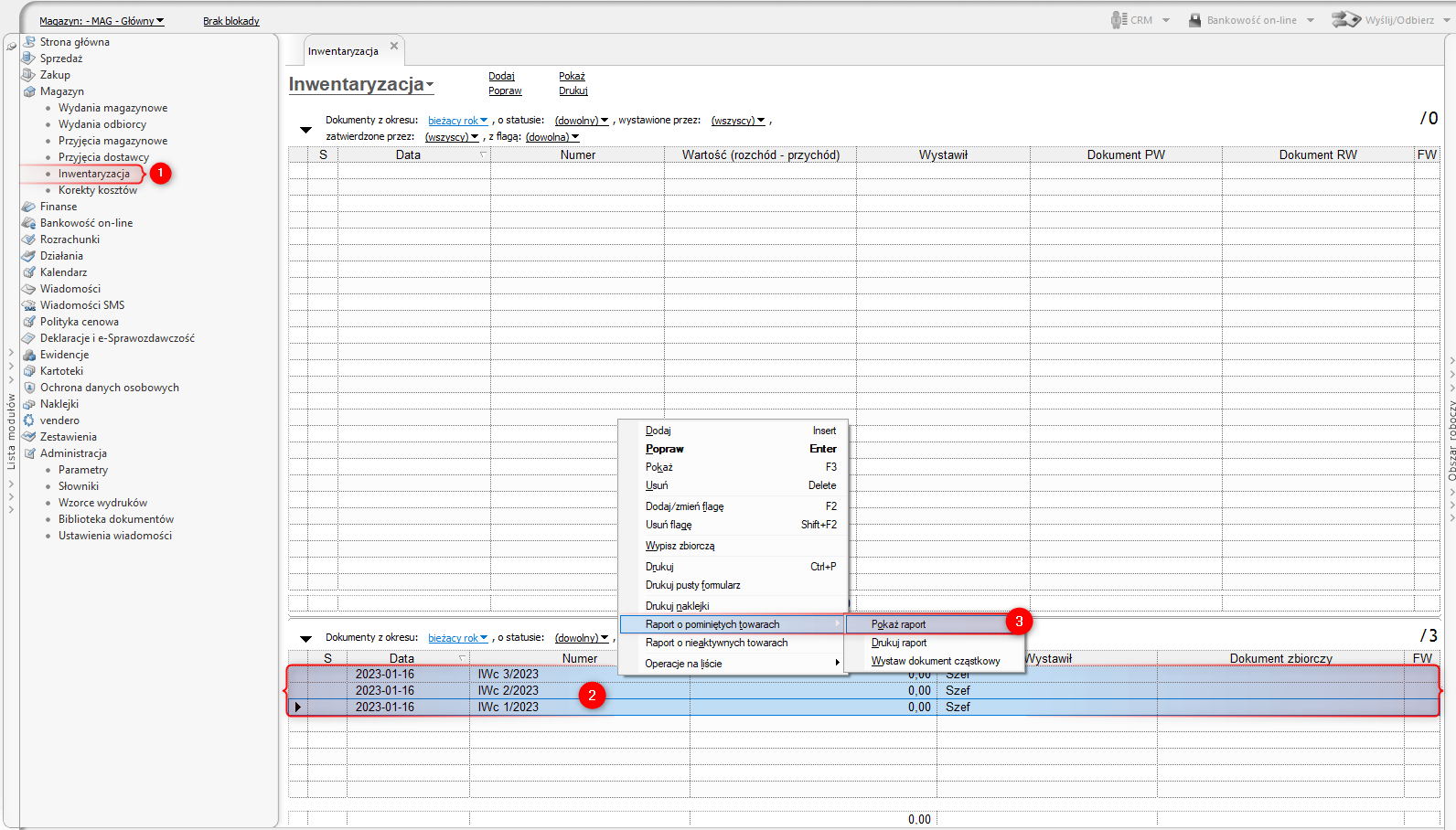Choose Pokaż raport from submenu
The height and width of the screenshot is (830, 1456).
tap(898, 624)
